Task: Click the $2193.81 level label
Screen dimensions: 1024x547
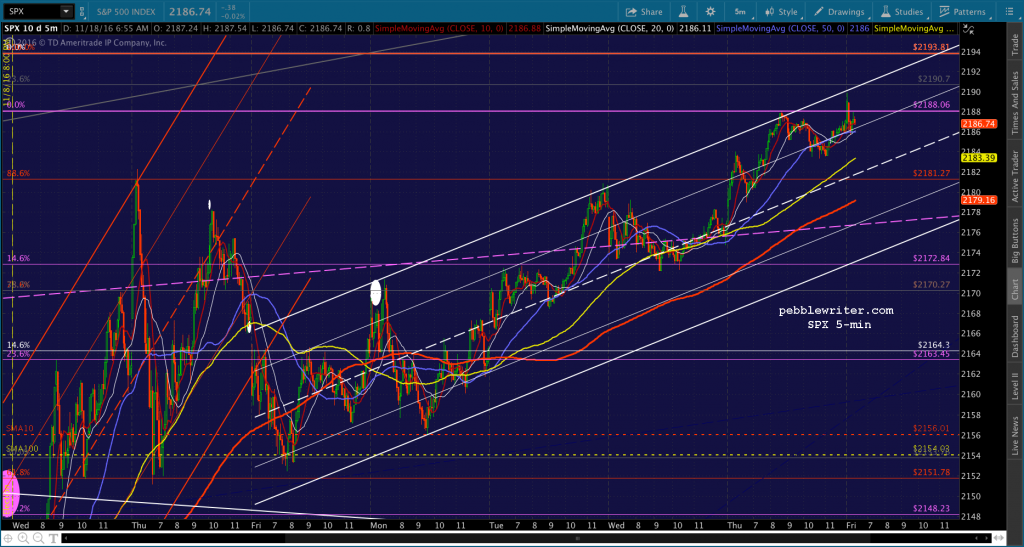Action: [x=931, y=47]
